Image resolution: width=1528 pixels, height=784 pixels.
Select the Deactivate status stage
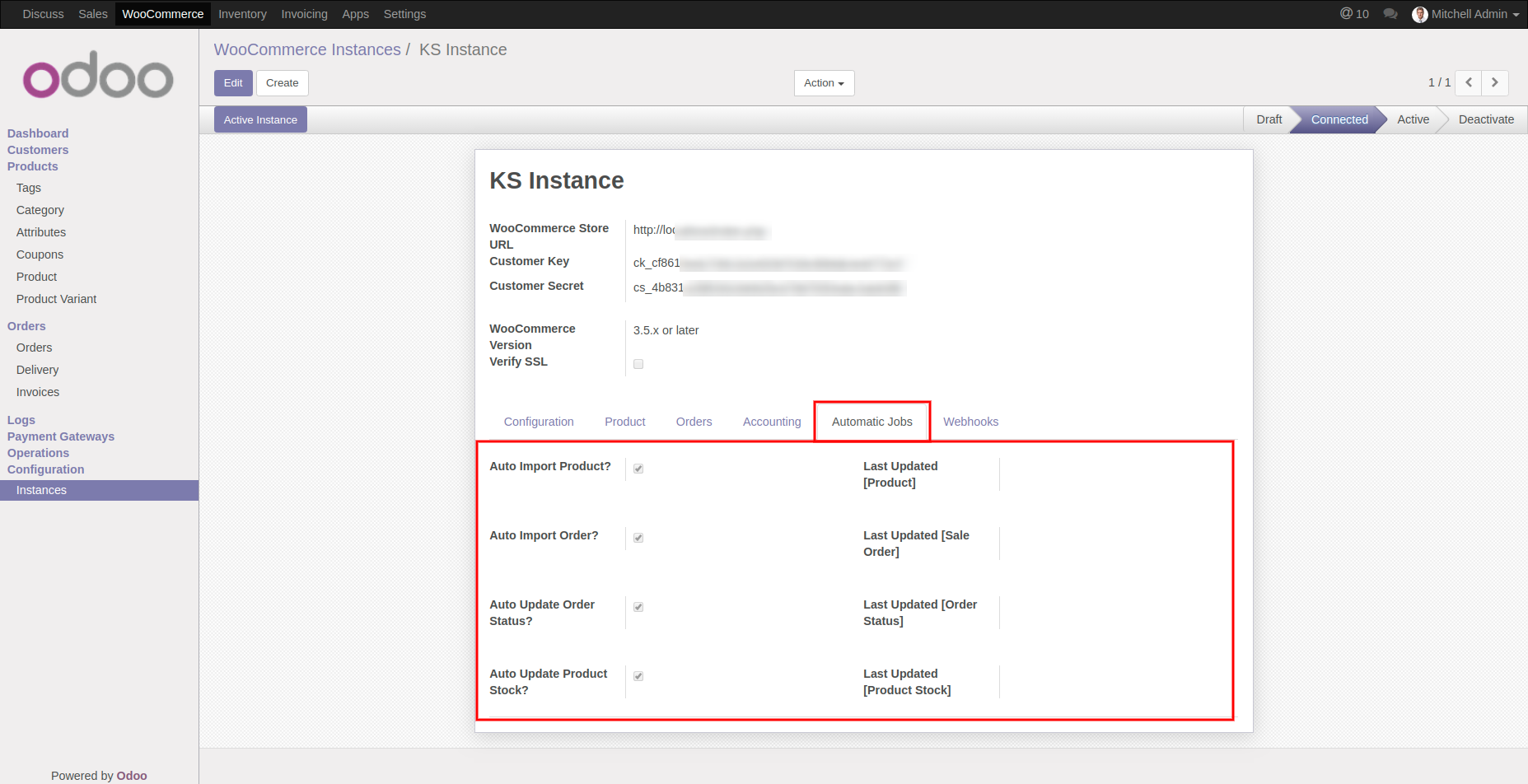(1486, 119)
